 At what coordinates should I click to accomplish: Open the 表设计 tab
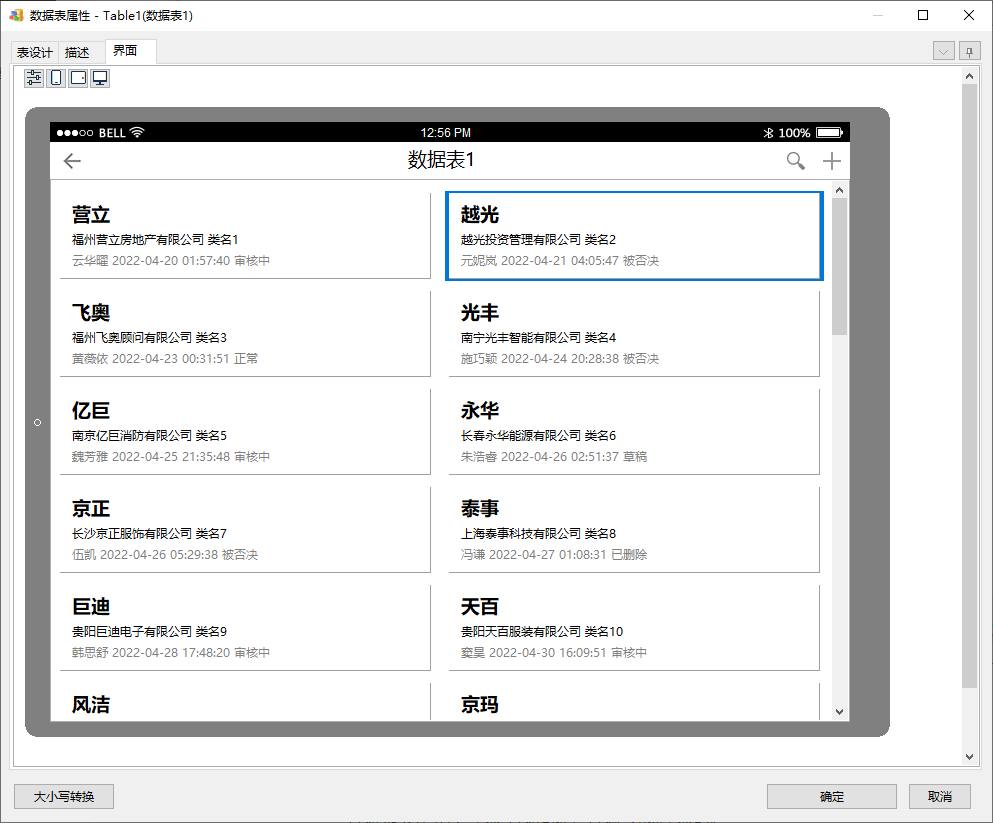tap(35, 53)
